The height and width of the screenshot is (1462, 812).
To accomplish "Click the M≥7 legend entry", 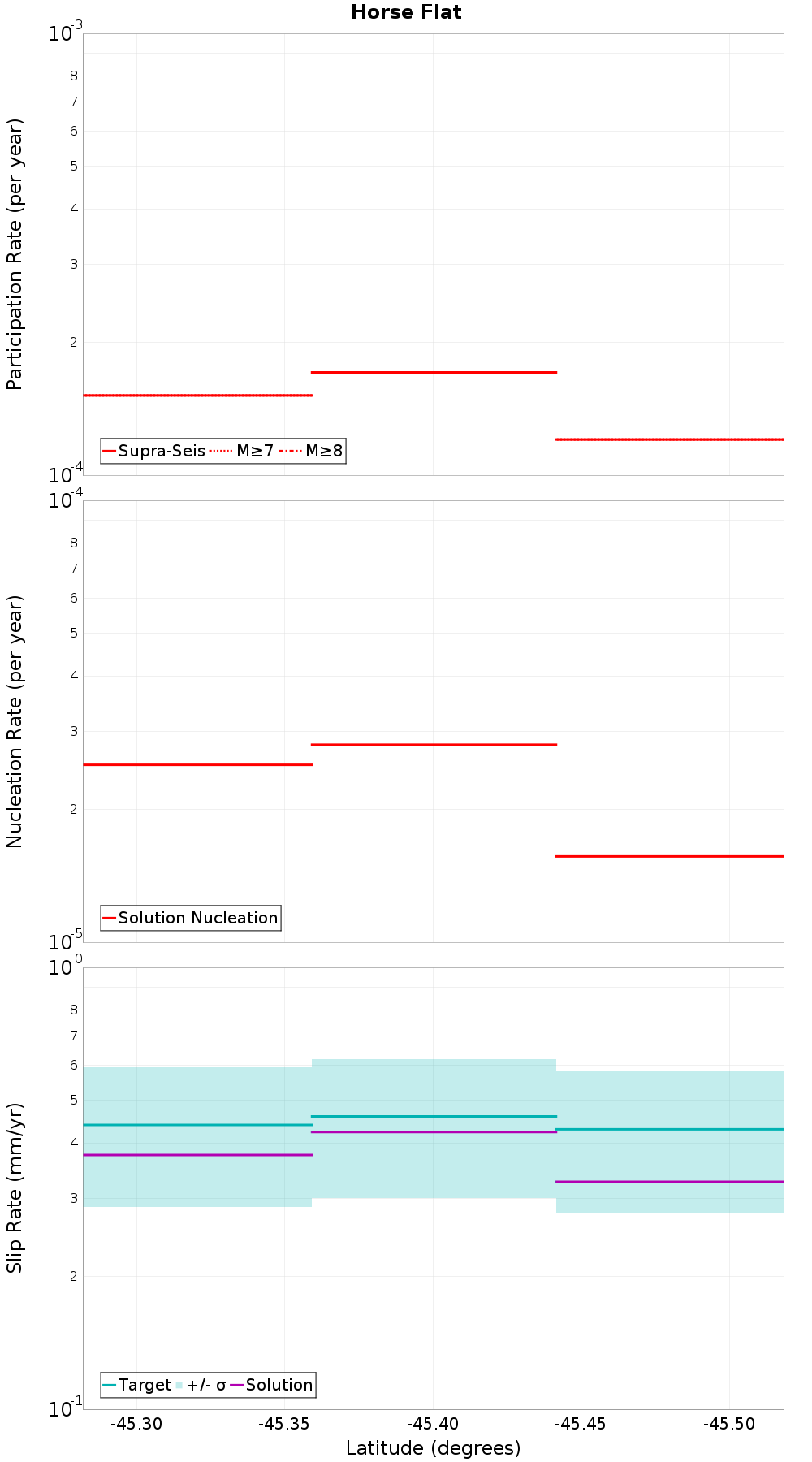I will point(242,451).
